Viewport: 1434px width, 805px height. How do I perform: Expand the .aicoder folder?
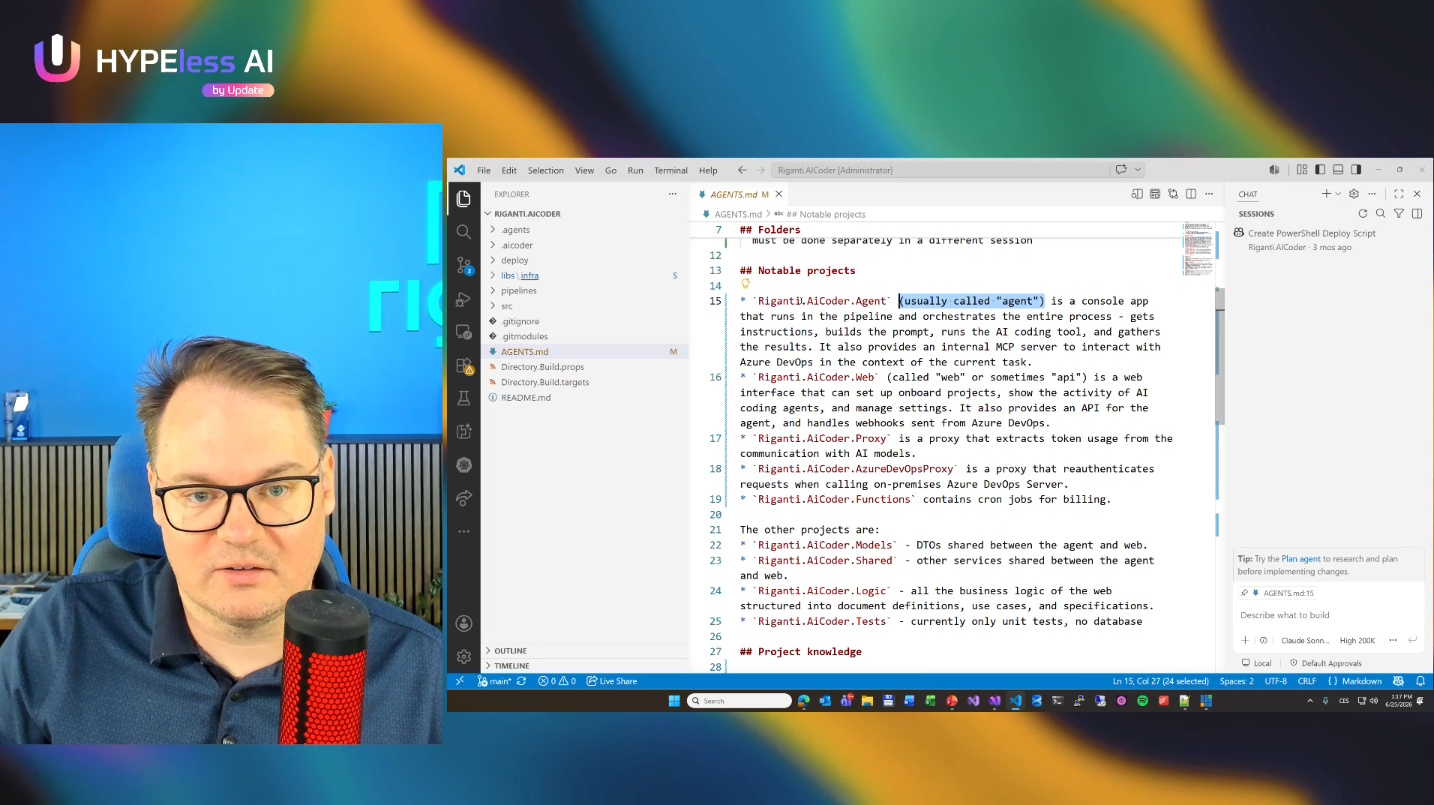585,245
